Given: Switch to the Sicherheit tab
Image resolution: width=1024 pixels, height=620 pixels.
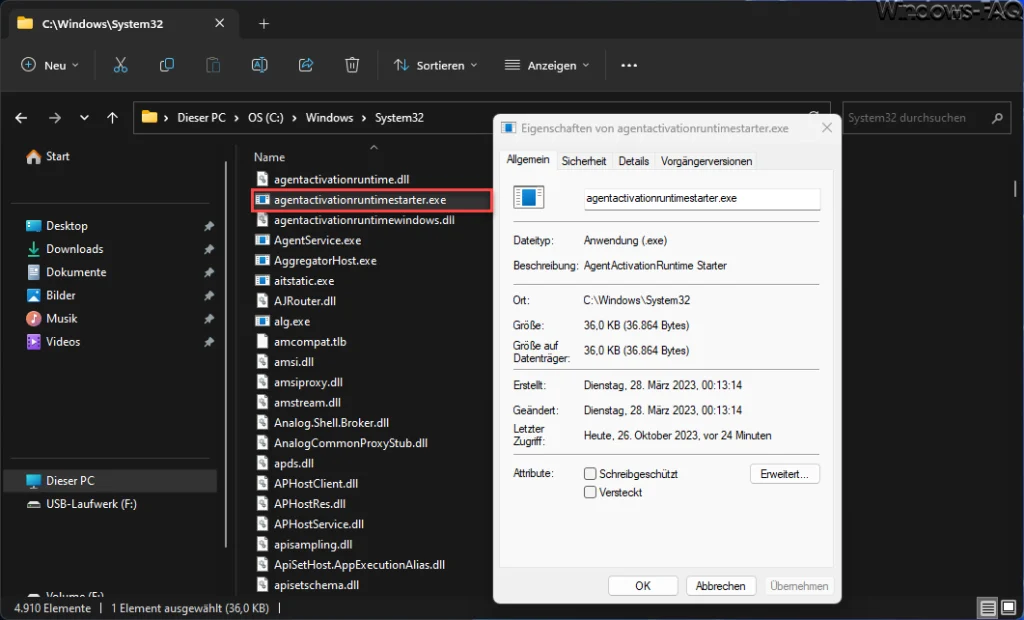Looking at the screenshot, I should click(x=584, y=161).
